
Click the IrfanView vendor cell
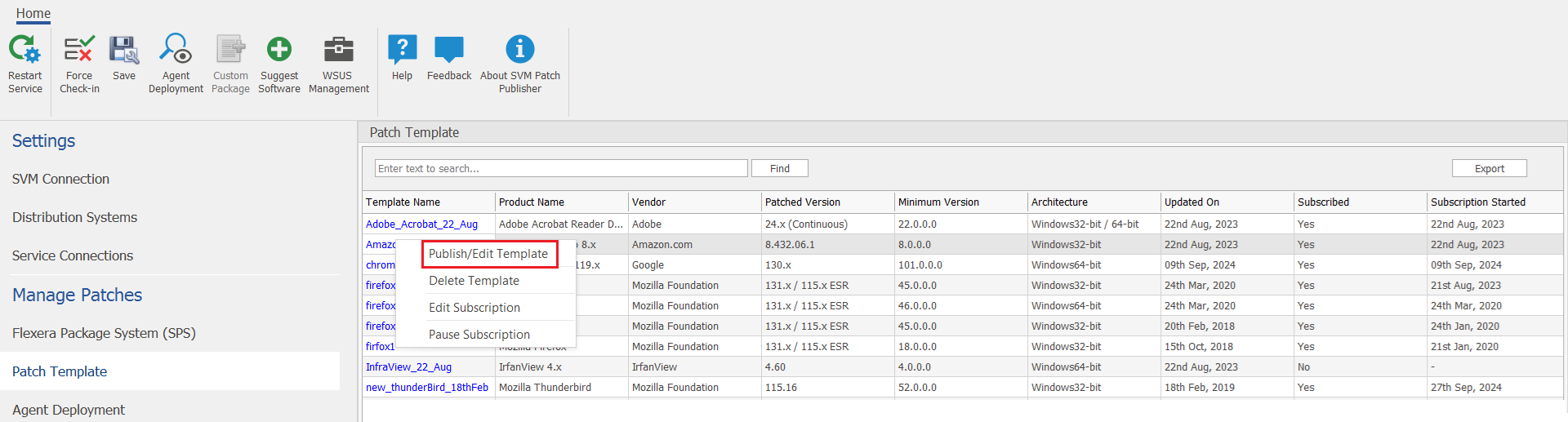(694, 366)
